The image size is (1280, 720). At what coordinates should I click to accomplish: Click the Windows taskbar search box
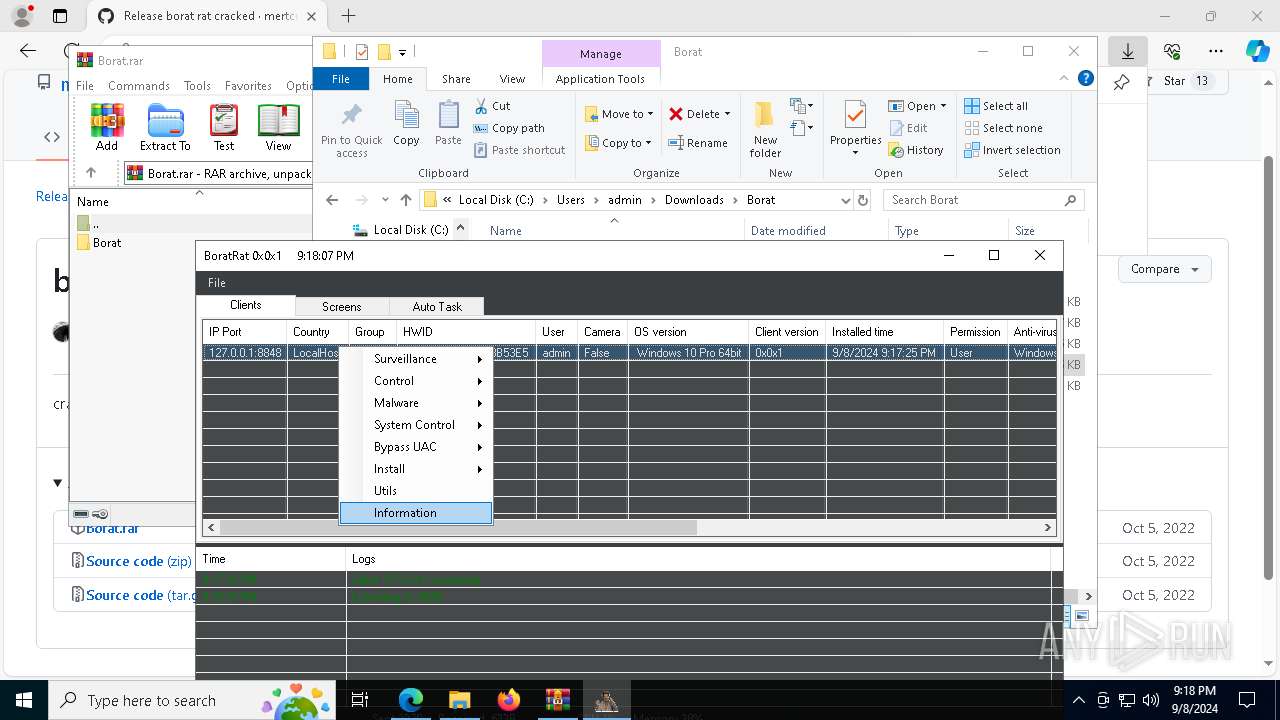coord(191,700)
